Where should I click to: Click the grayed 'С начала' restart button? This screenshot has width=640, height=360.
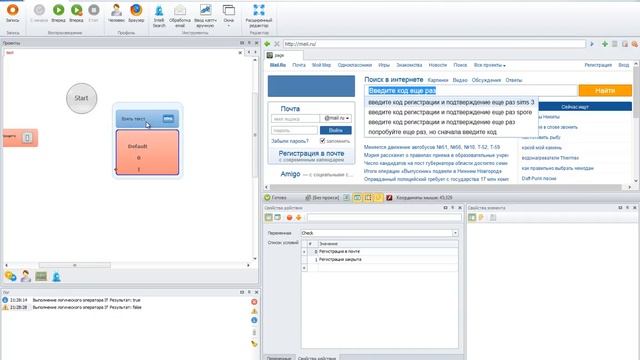coord(39,13)
